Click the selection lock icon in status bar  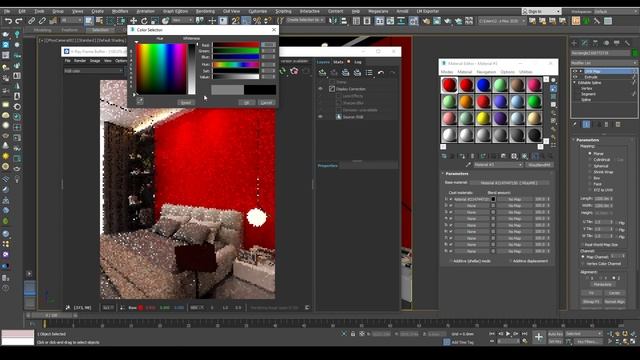pos(353,334)
